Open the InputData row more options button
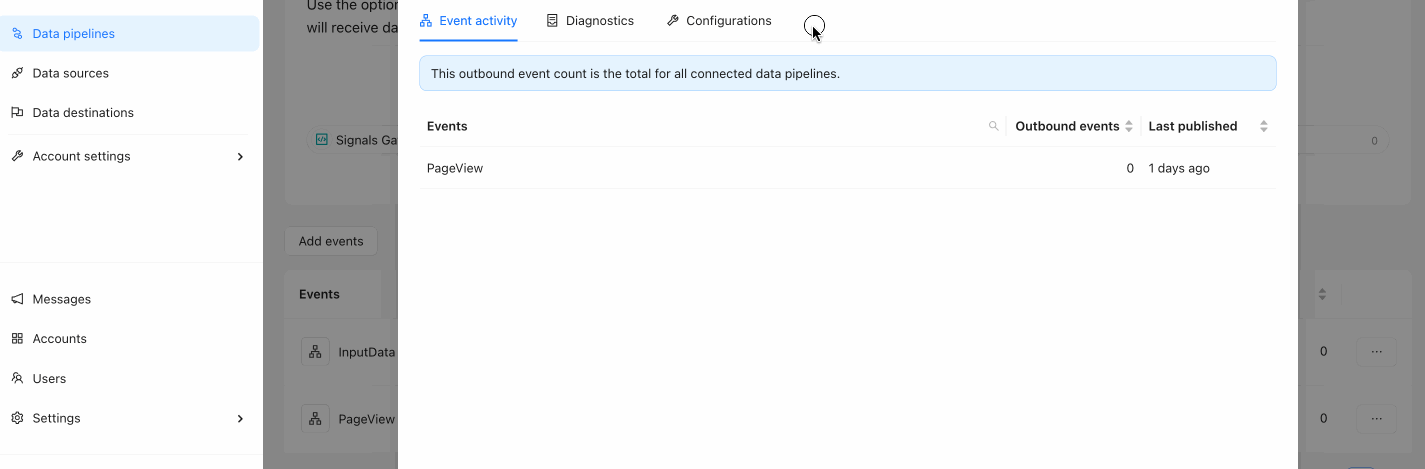The image size is (1425, 469). pyautogui.click(x=1376, y=351)
